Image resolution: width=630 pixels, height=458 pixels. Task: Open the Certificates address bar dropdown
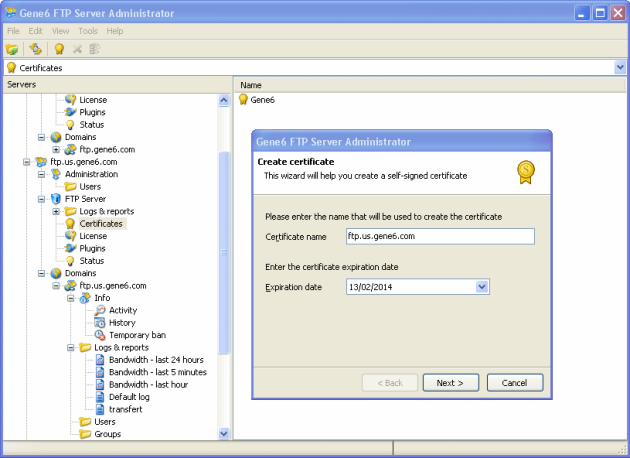coord(620,67)
